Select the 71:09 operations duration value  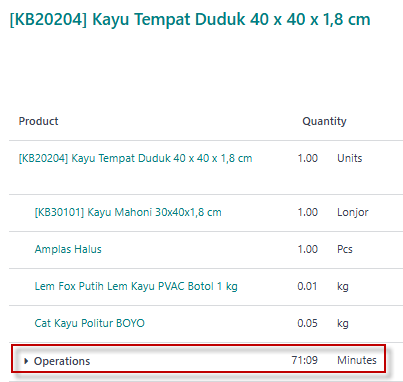coord(305,360)
